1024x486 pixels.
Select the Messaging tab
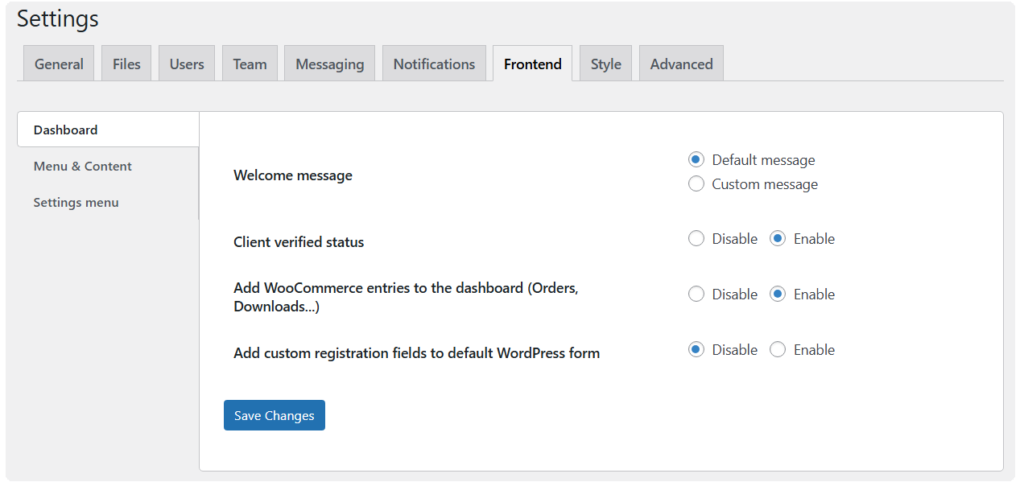pos(329,64)
